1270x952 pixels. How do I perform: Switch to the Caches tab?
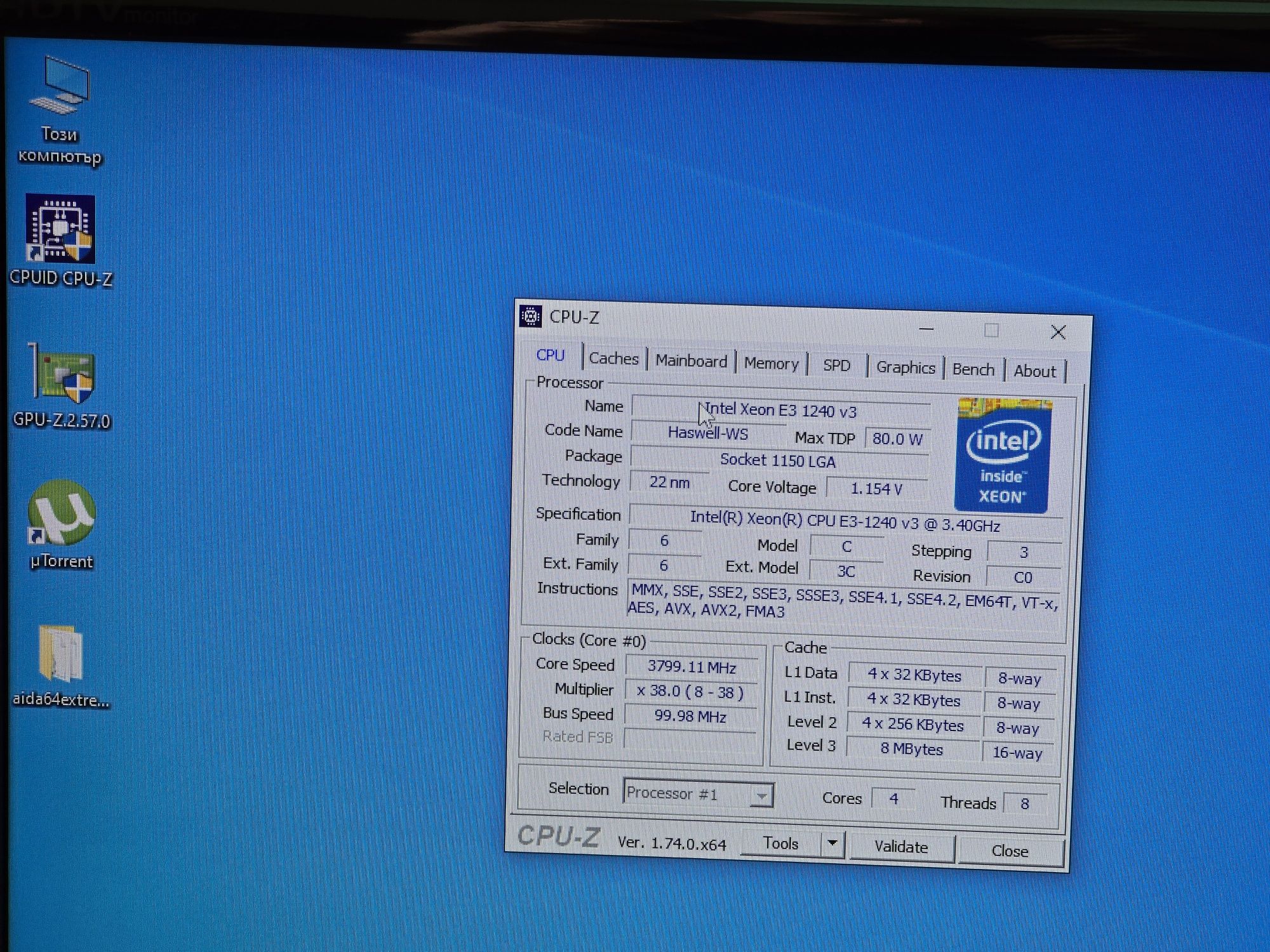613,358
